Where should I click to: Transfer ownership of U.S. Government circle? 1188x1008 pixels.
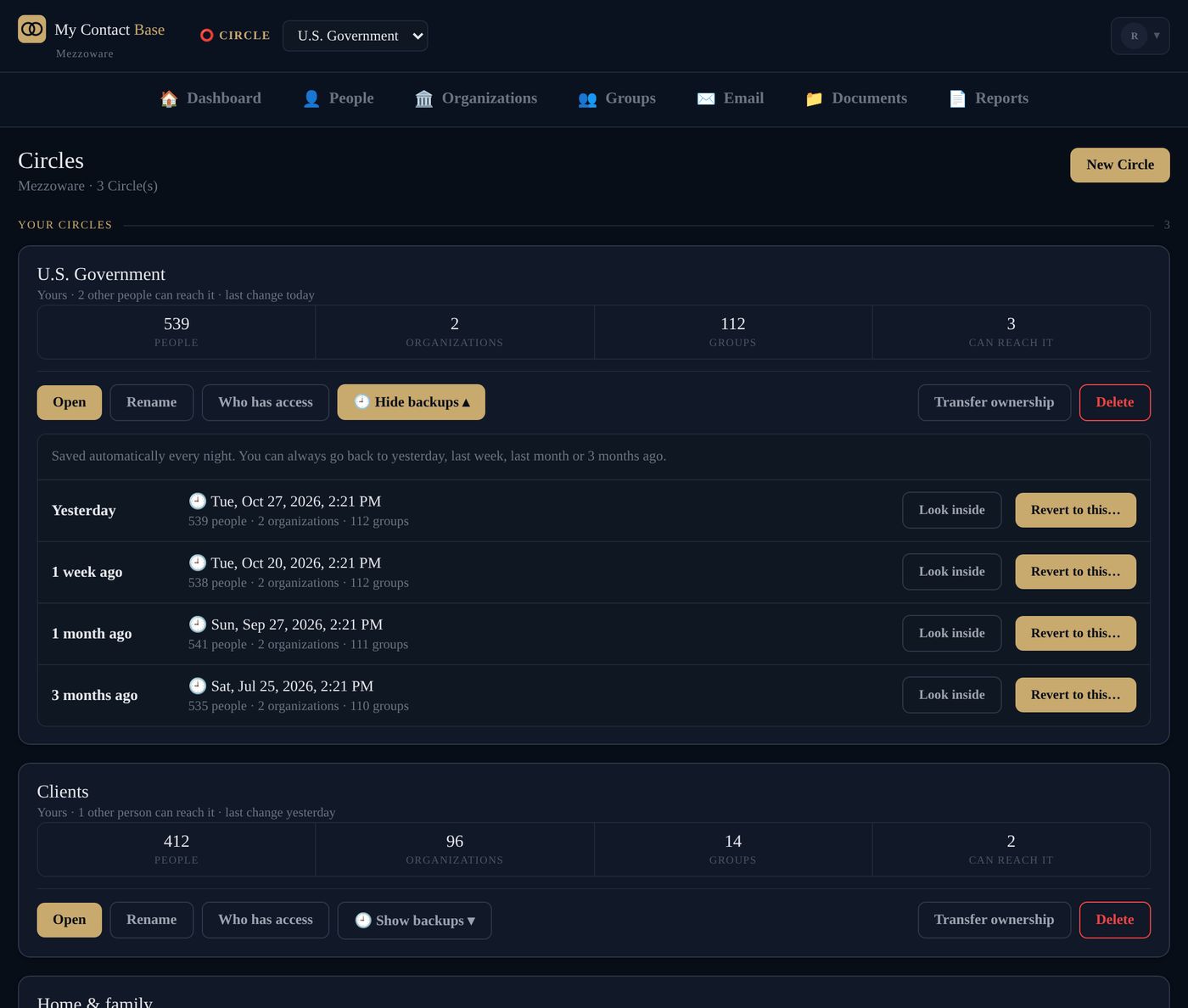tap(995, 402)
